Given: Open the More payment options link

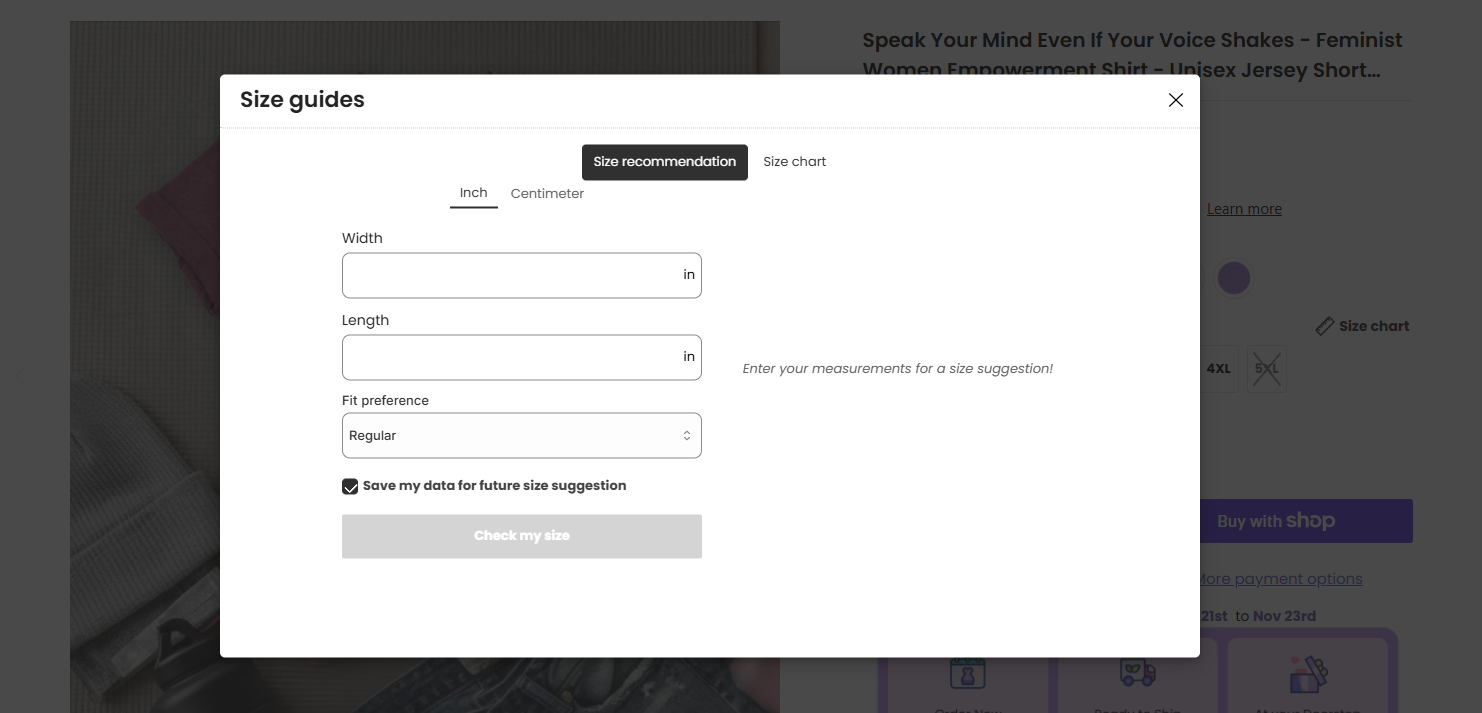Looking at the screenshot, I should coord(1279,579).
